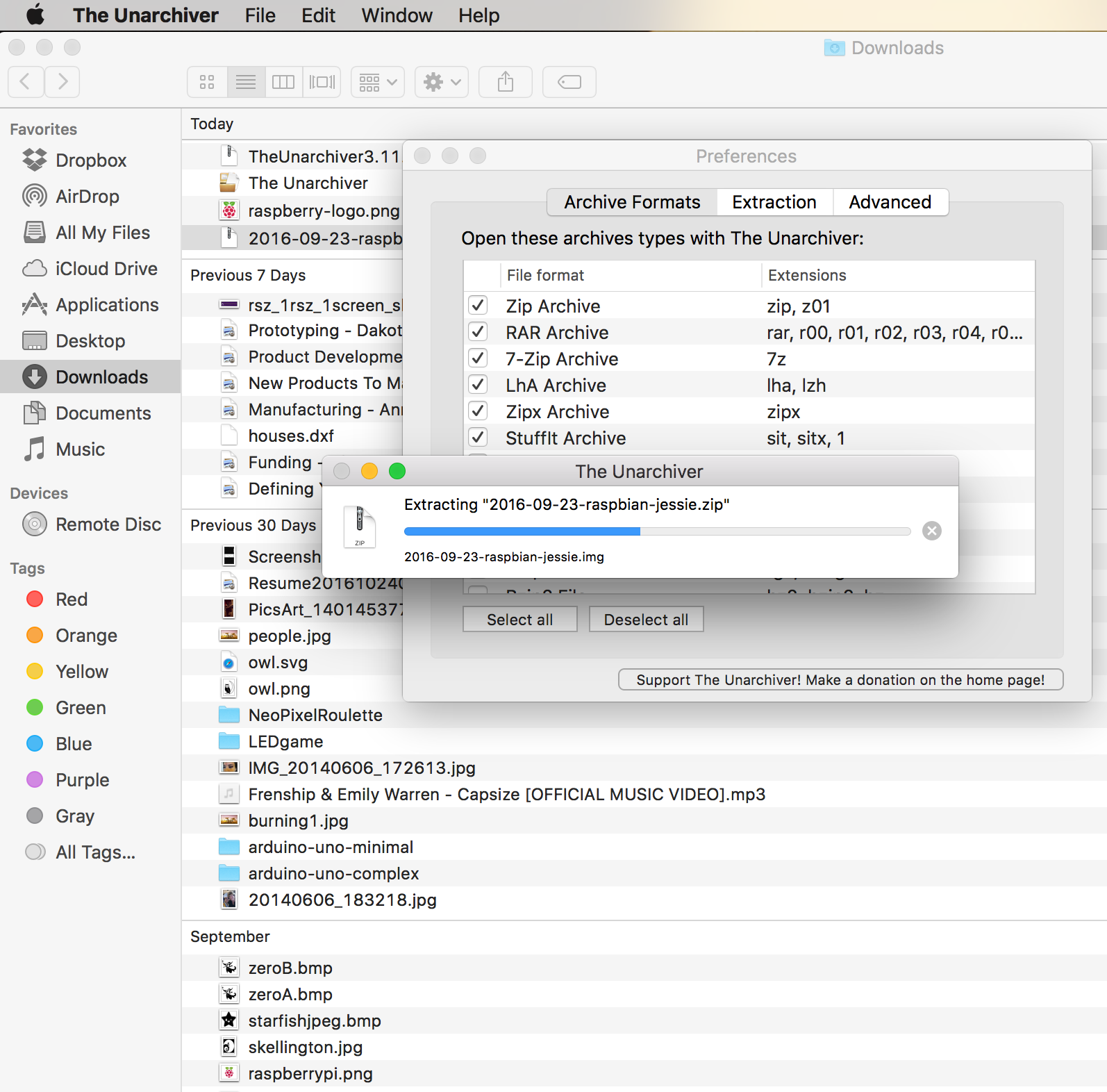Click the Deselect all button
This screenshot has width=1107, height=1092.
pos(647,620)
